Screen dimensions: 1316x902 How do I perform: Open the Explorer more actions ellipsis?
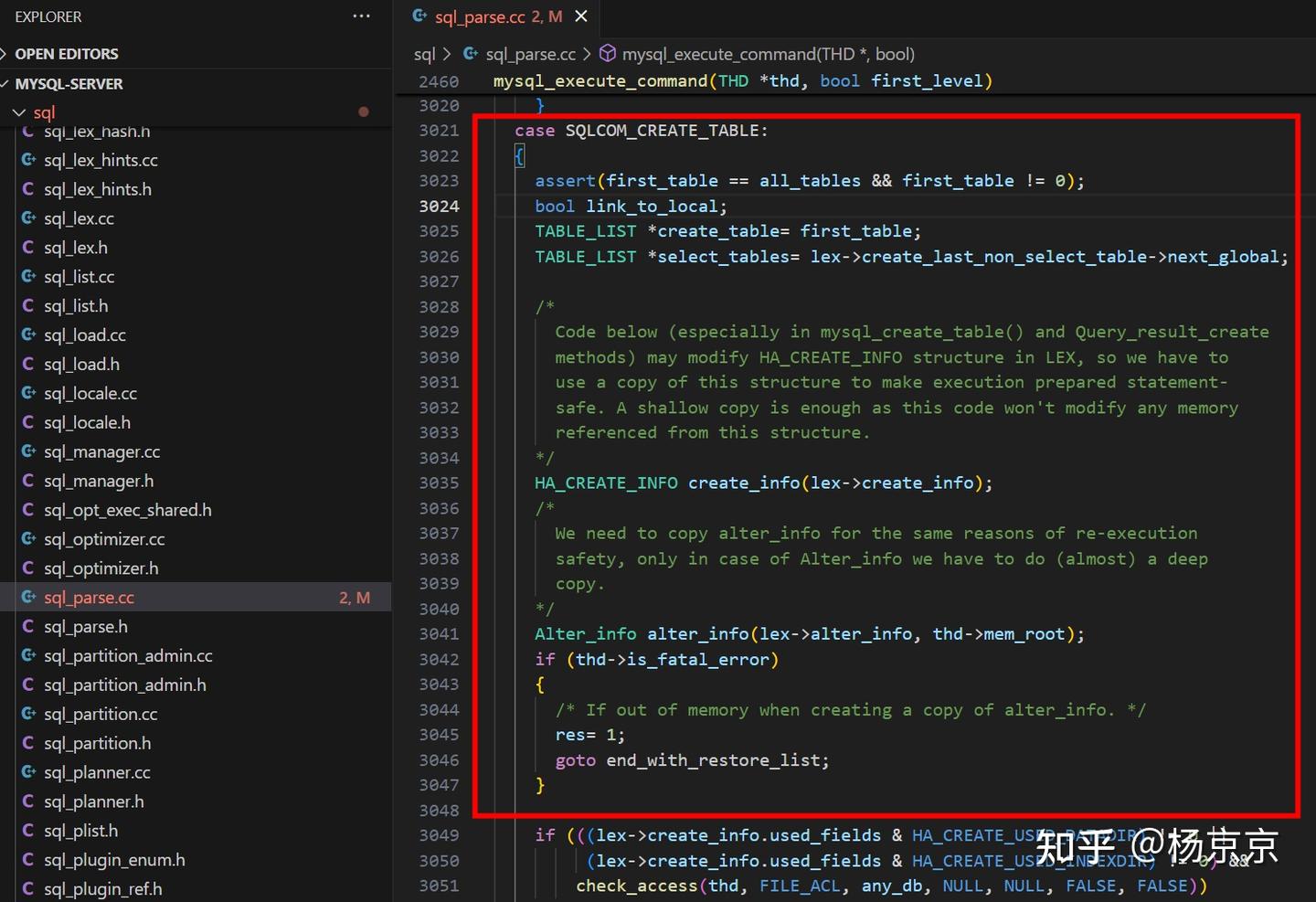(x=362, y=16)
